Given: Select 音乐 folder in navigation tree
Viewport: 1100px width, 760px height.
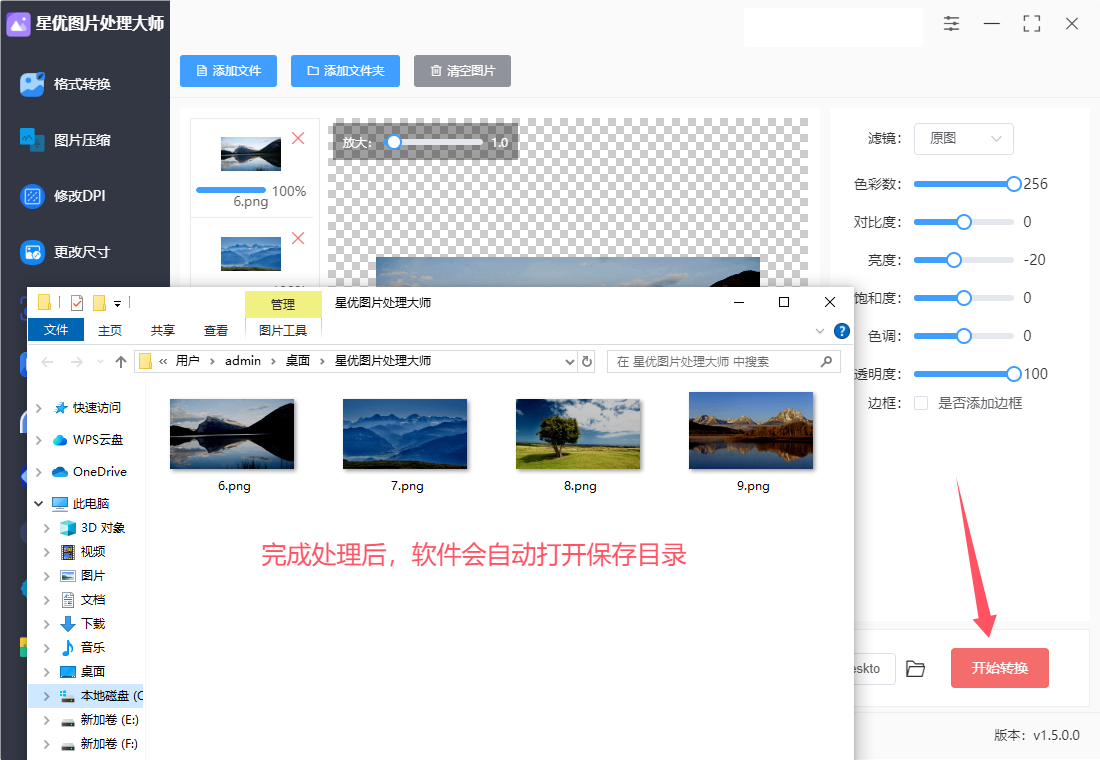Looking at the screenshot, I should coord(83,647).
